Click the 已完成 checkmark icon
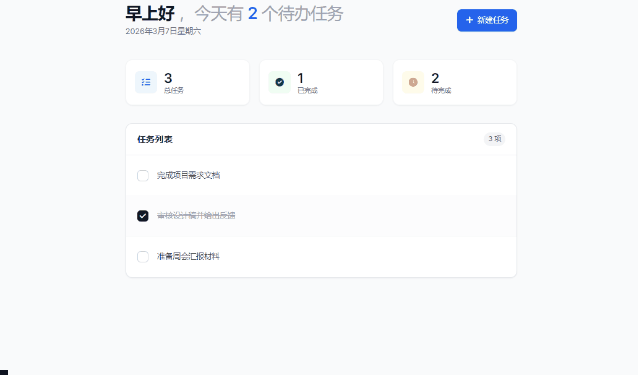The image size is (638, 375). coord(280,82)
